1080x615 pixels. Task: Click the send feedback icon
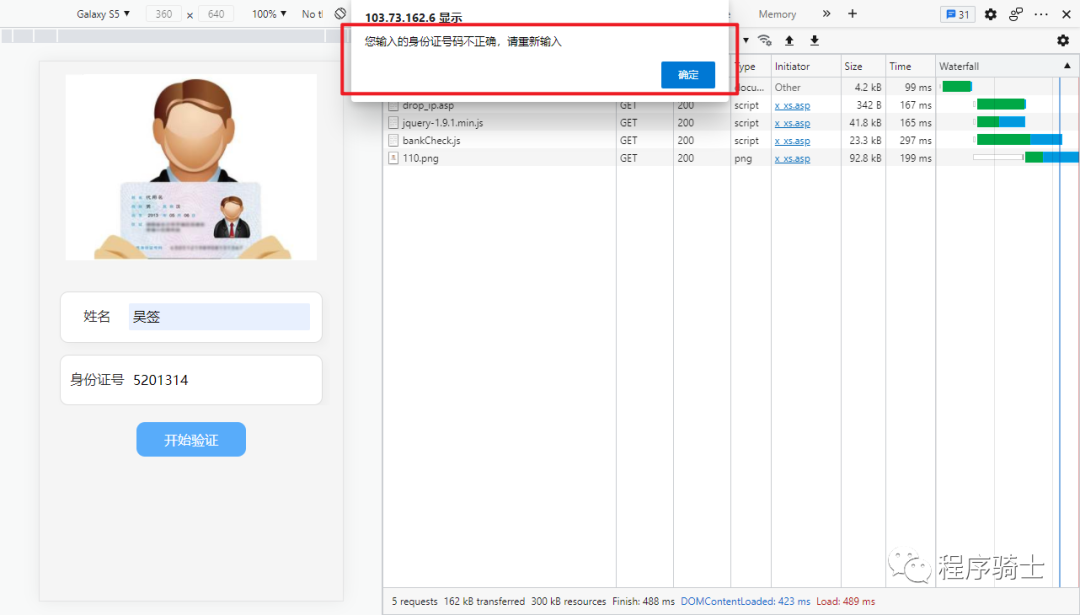(x=1016, y=14)
